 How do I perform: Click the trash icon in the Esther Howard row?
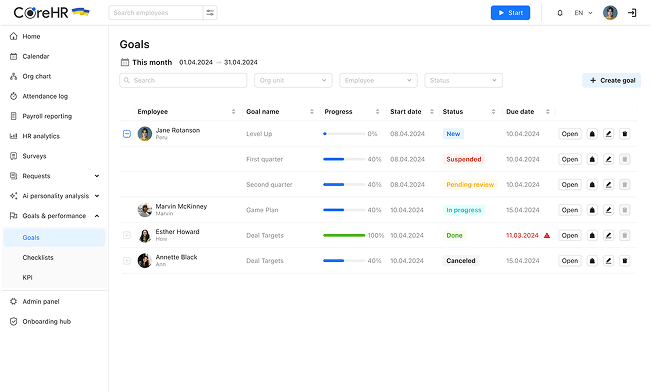[x=625, y=235]
